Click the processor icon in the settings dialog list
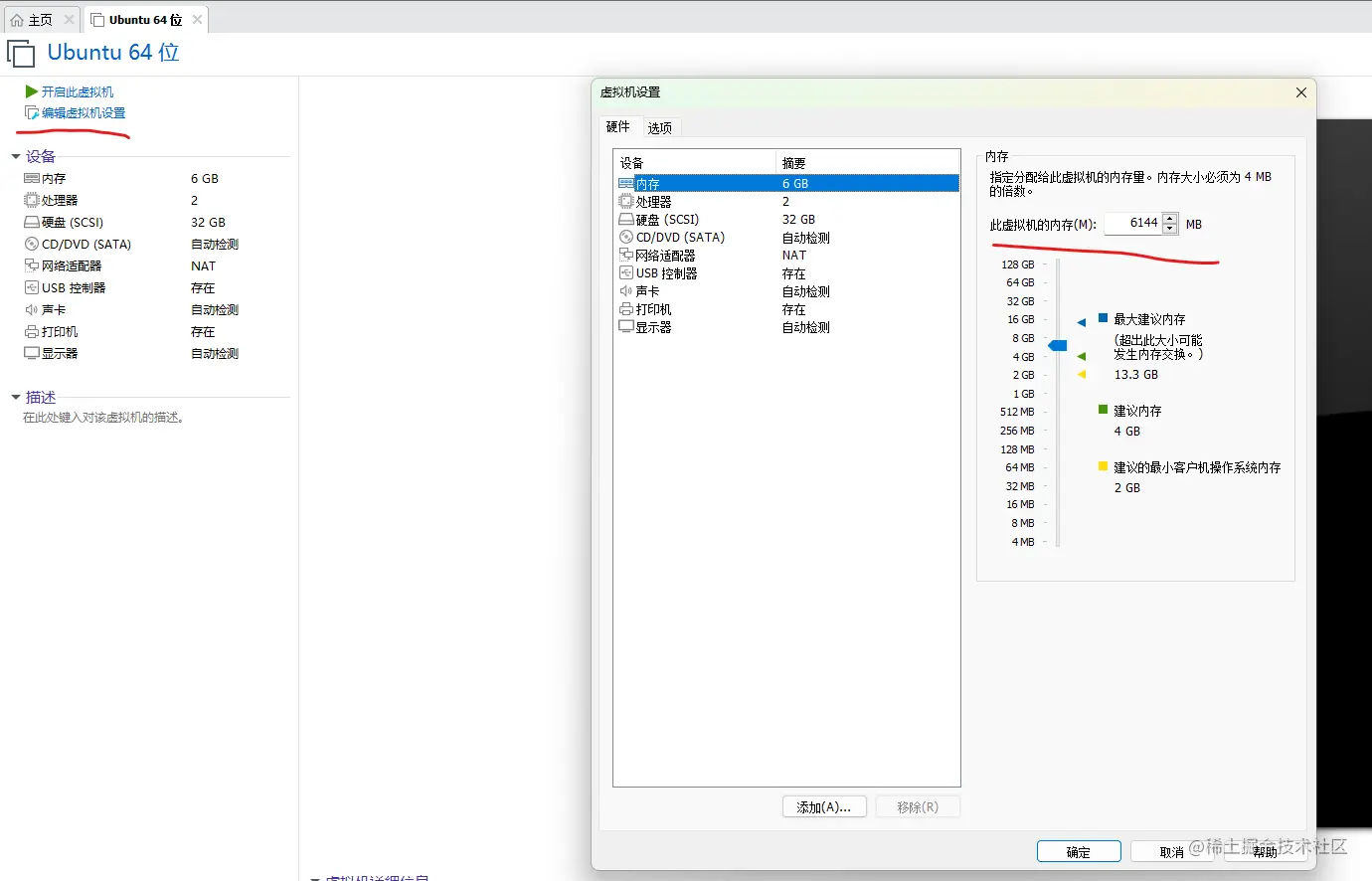 (626, 202)
